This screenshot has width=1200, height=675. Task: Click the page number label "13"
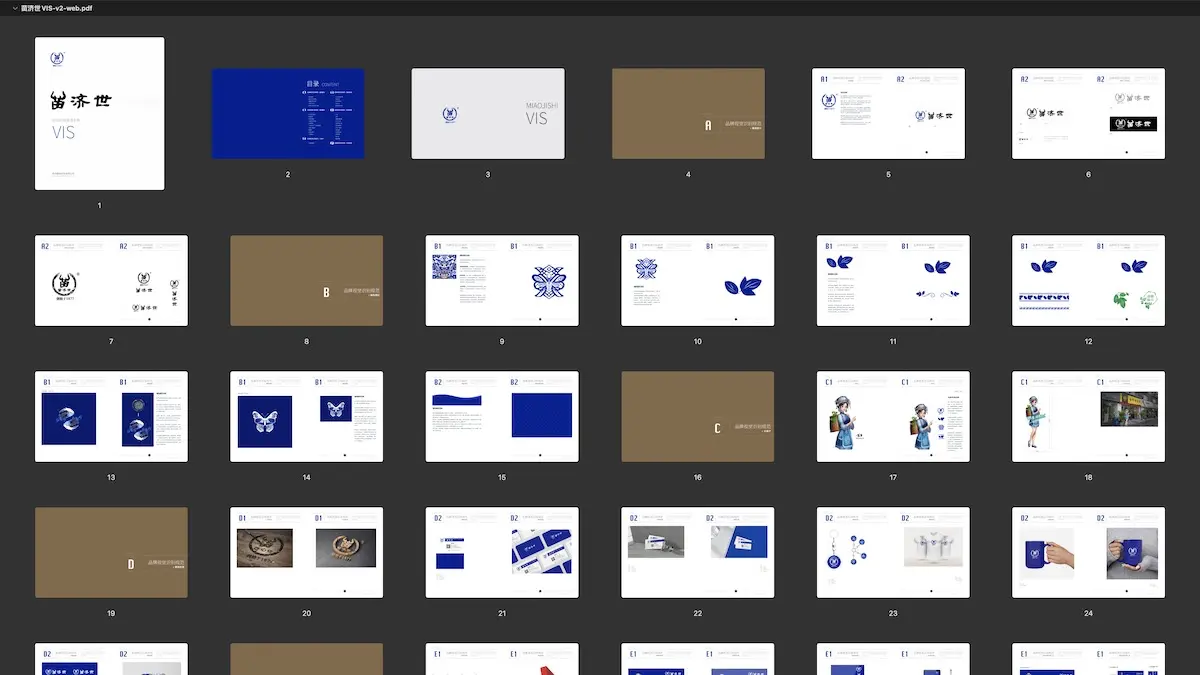coord(111,477)
